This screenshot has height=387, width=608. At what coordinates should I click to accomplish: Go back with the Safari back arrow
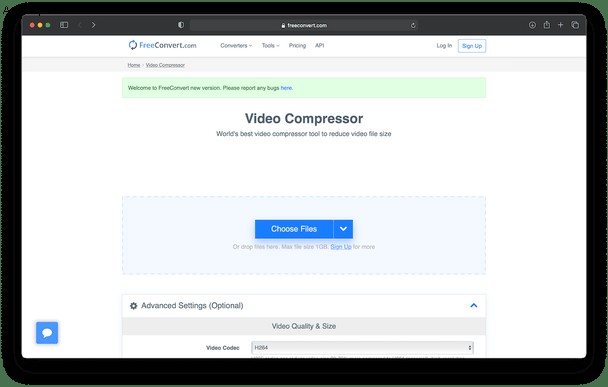(80, 25)
